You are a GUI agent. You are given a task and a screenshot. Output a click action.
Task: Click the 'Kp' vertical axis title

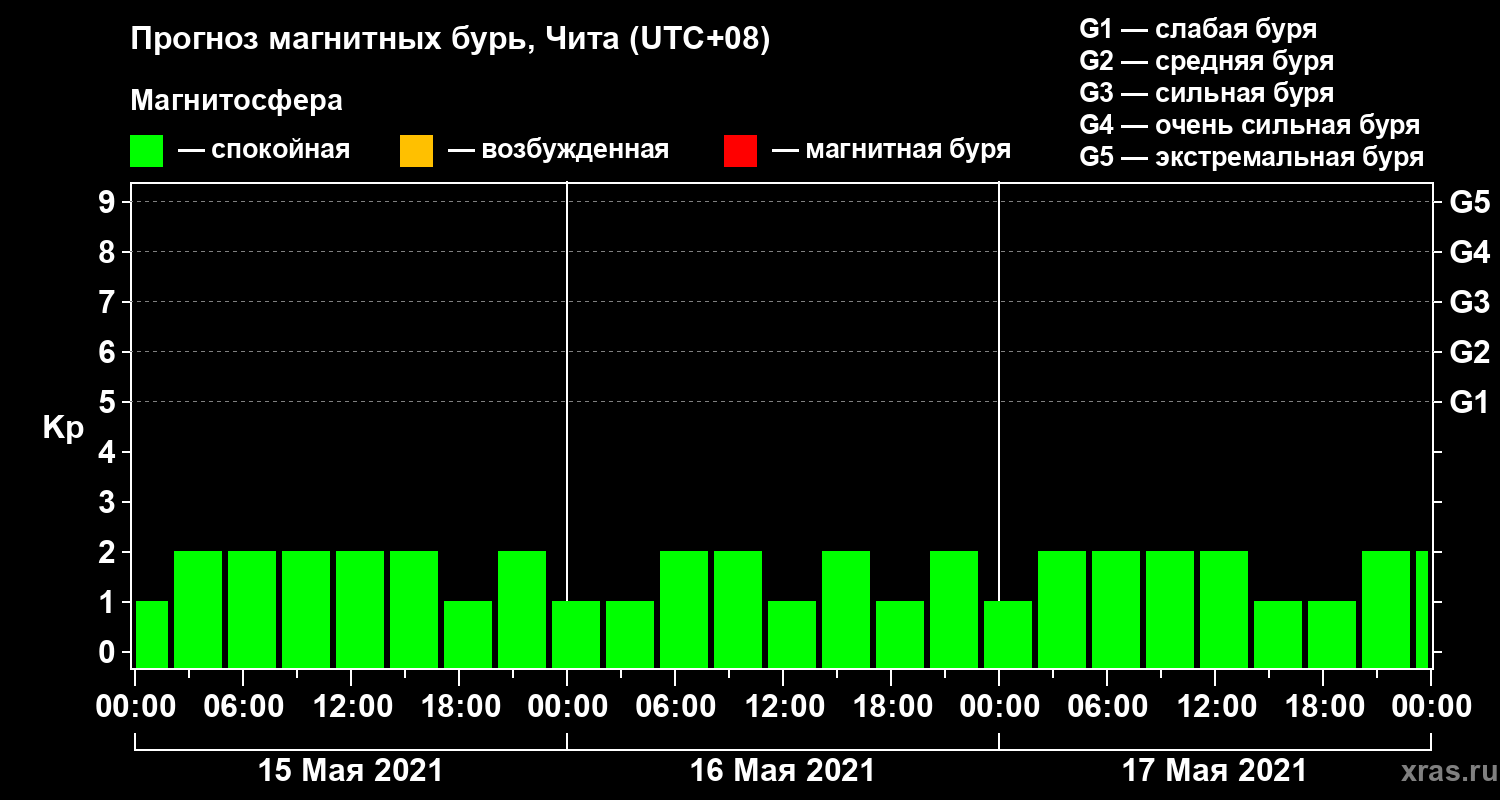(63, 428)
